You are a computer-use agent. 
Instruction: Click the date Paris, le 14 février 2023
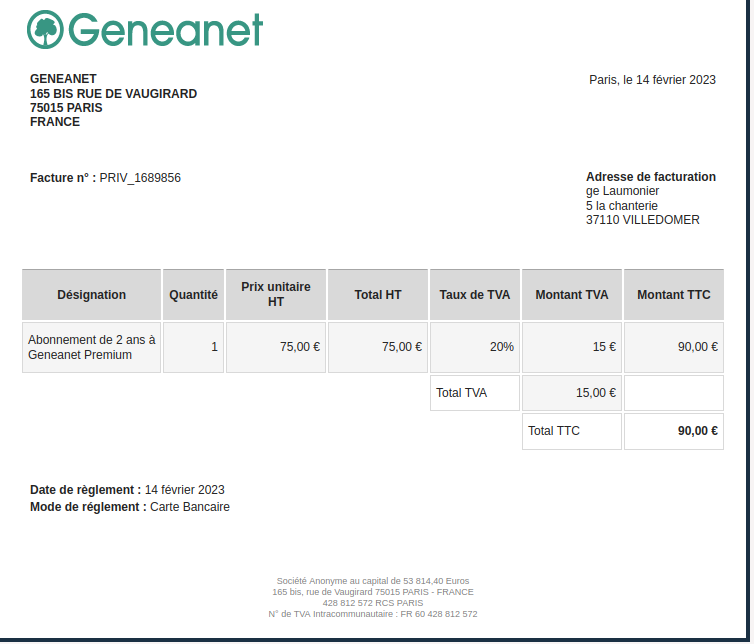click(x=652, y=80)
